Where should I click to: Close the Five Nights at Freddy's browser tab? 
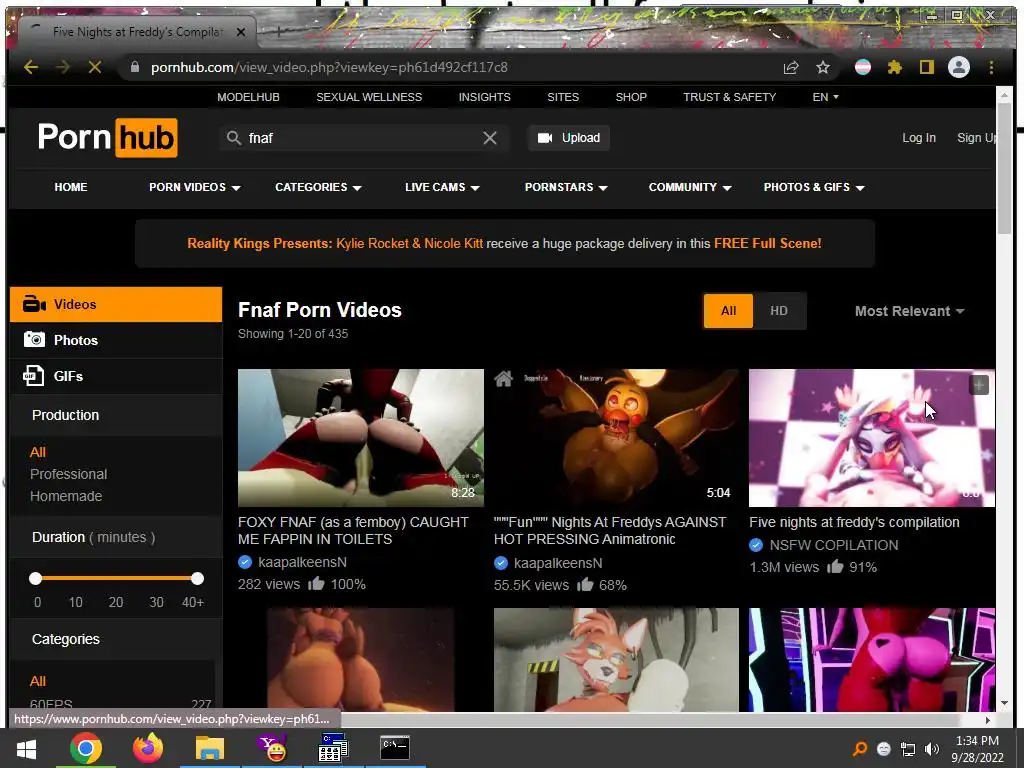(x=241, y=32)
